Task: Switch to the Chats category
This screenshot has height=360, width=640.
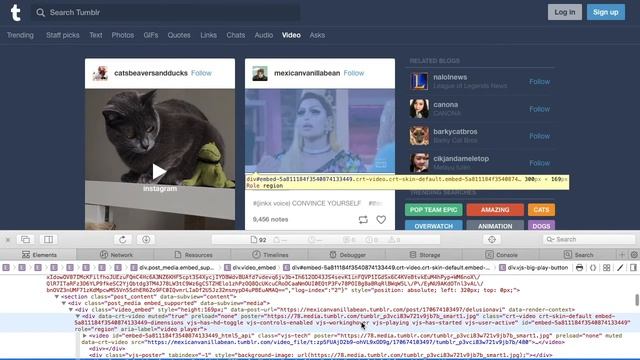Action: tap(236, 35)
